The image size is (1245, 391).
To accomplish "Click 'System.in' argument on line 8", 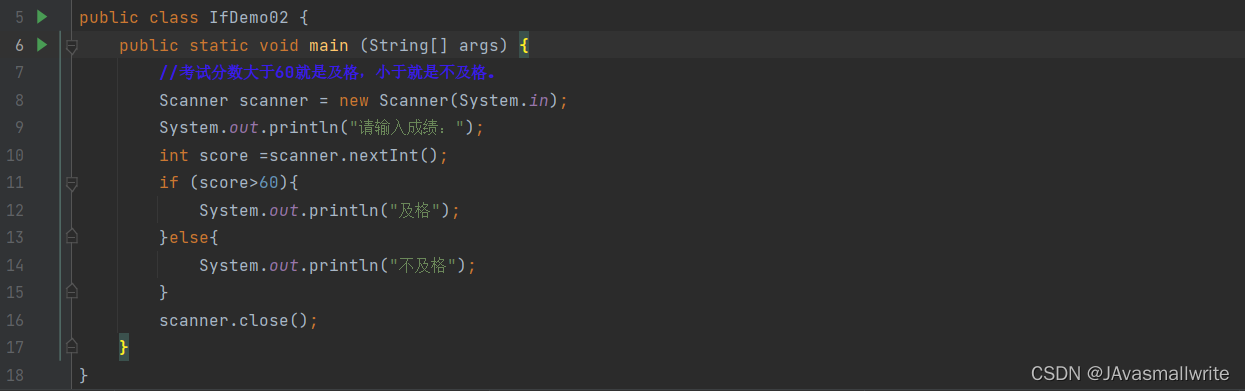I will point(503,100).
